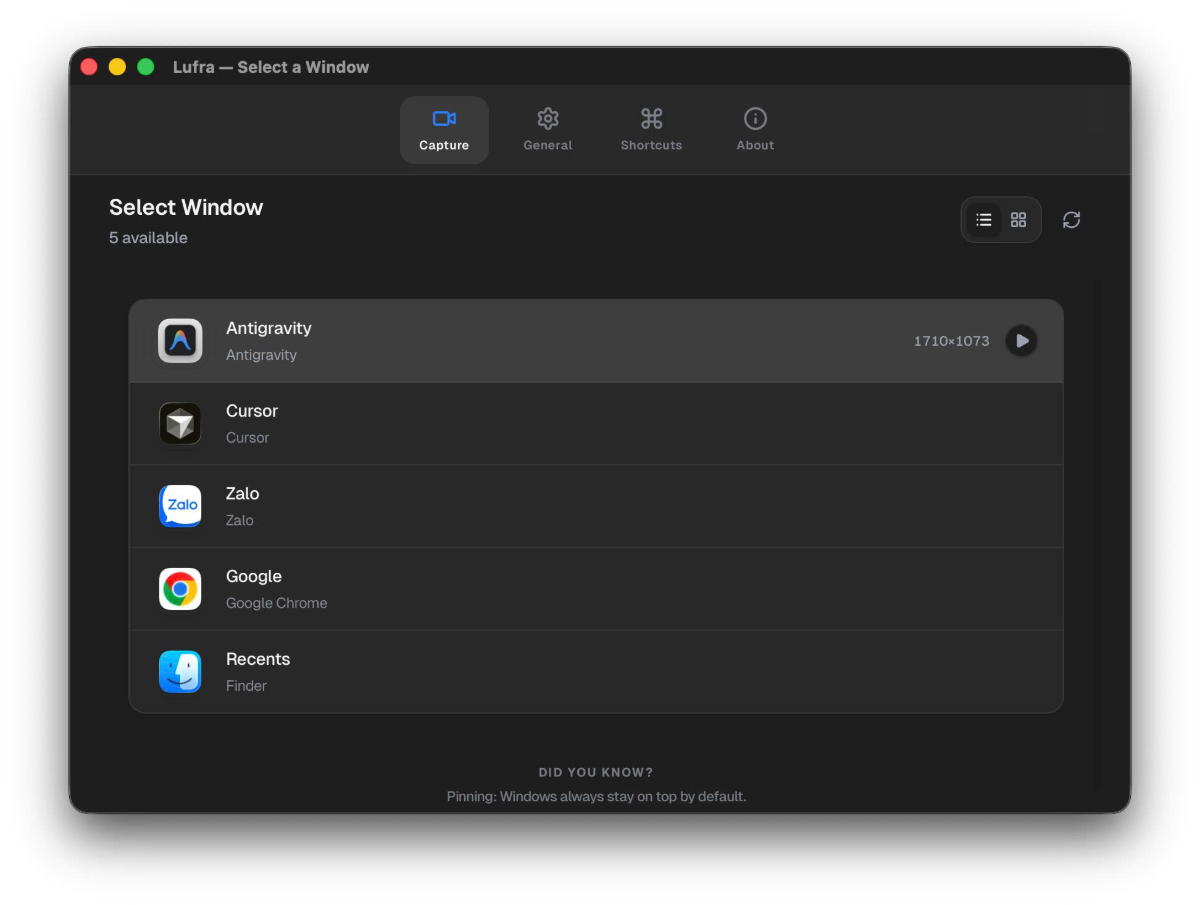
Task: Click the Finder app icon
Action: coord(180,672)
